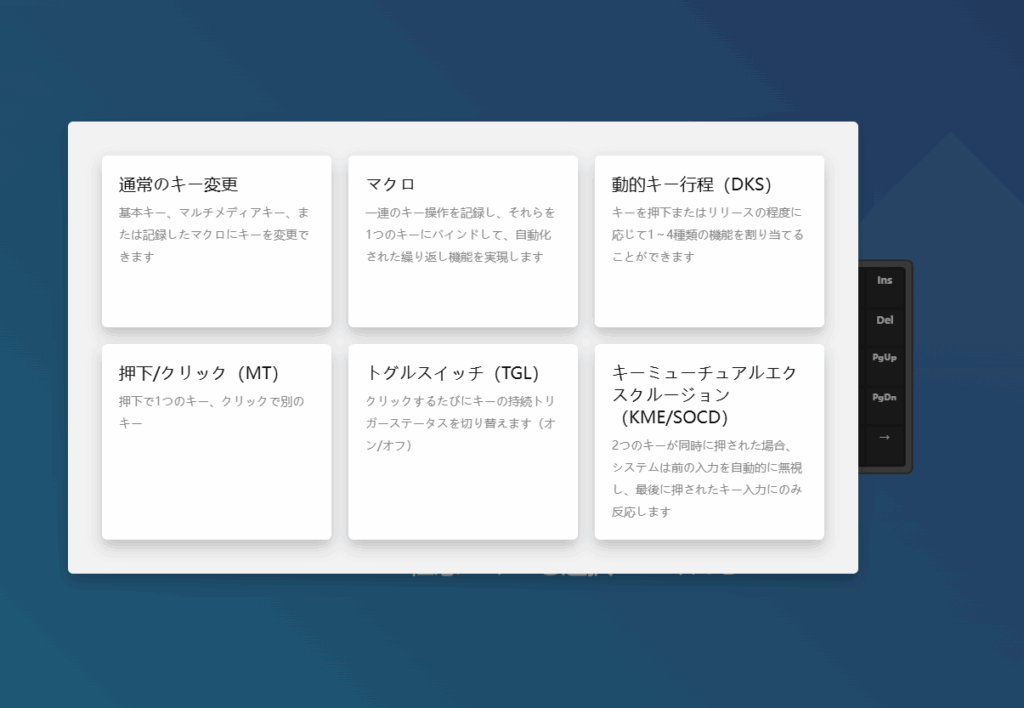Open the KME/SOCD mutual exclusion card
This screenshot has width=1024, height=708.
[709, 442]
